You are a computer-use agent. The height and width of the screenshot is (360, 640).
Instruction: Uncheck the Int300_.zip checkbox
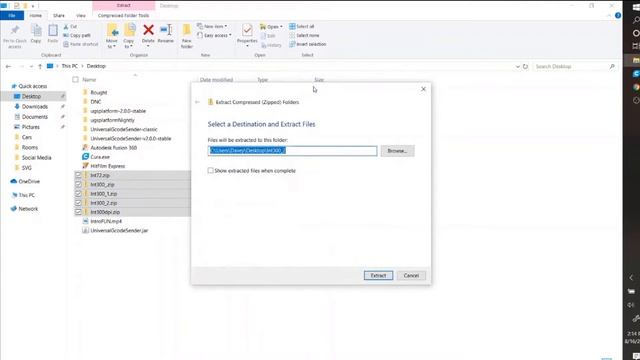tap(78, 184)
